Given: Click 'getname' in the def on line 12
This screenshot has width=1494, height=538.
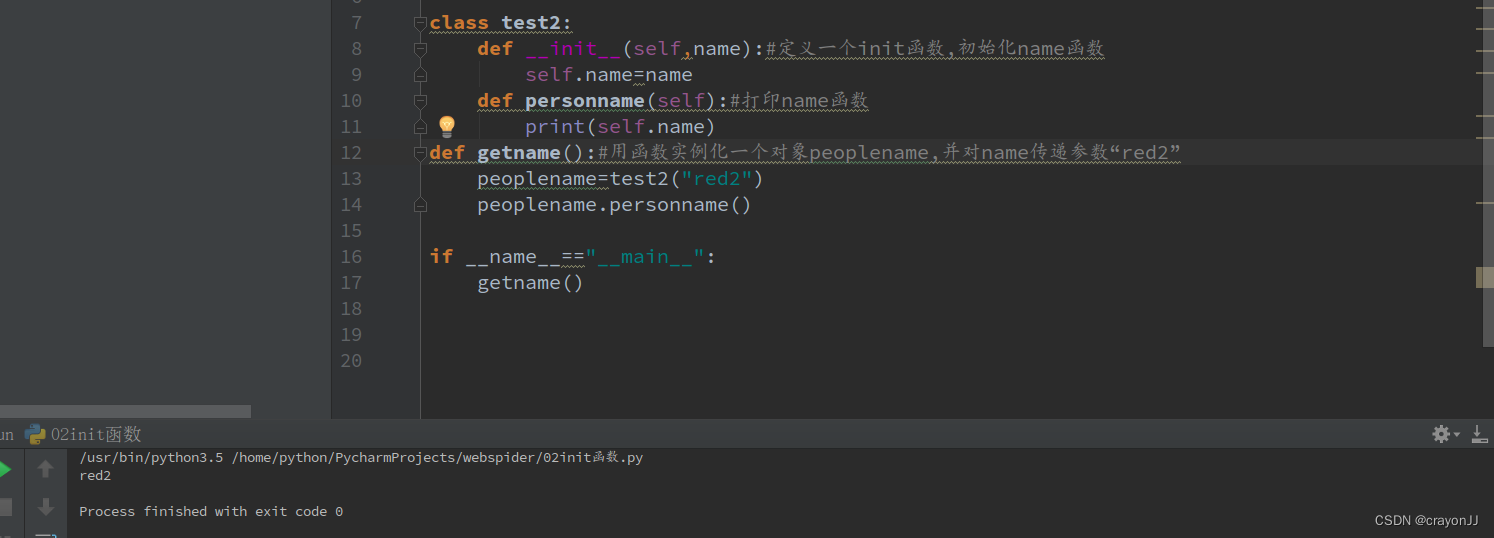Looking at the screenshot, I should (x=519, y=153).
